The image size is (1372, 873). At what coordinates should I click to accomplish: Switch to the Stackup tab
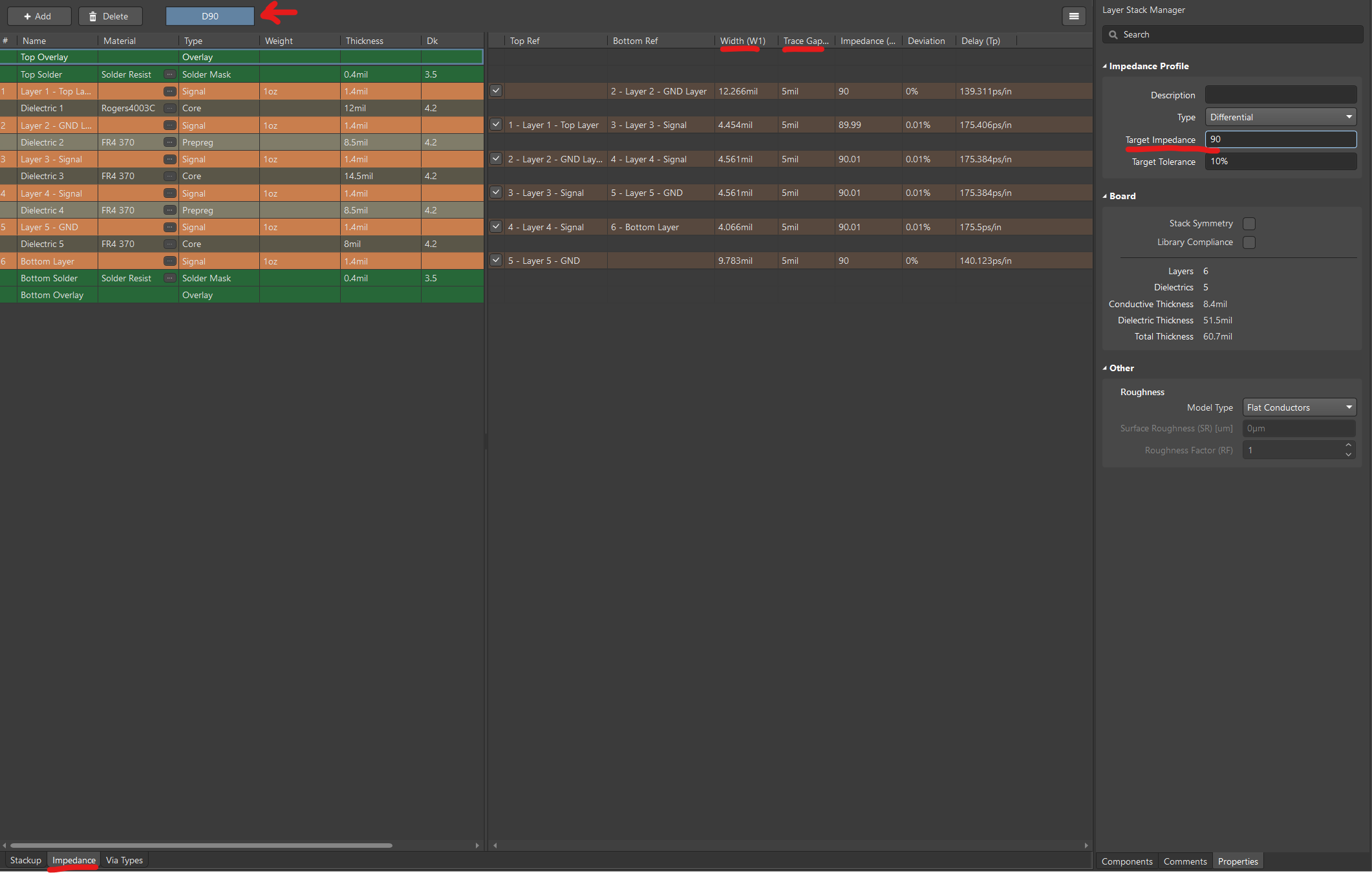(26, 860)
